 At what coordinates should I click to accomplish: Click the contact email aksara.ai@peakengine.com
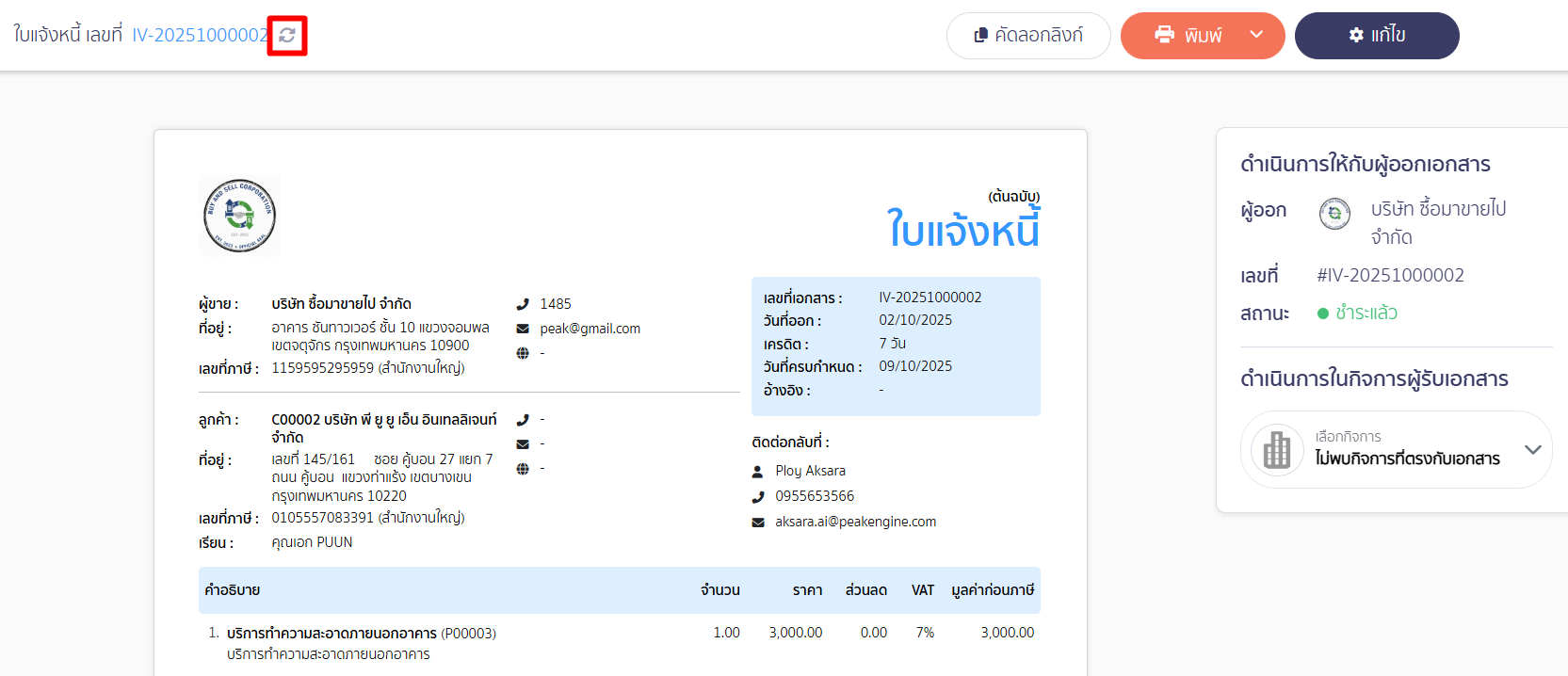[856, 522]
